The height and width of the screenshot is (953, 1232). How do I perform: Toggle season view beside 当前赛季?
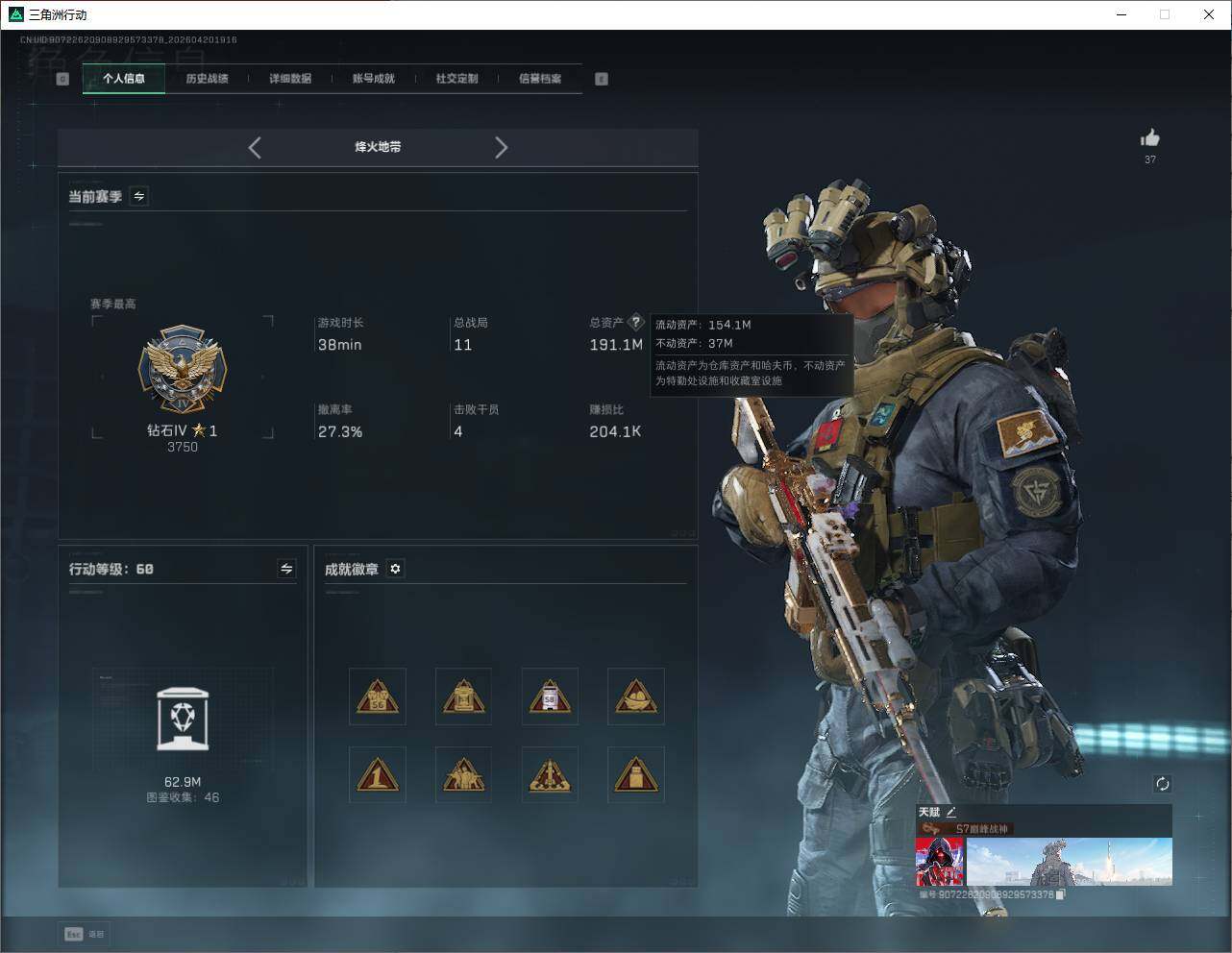point(139,196)
